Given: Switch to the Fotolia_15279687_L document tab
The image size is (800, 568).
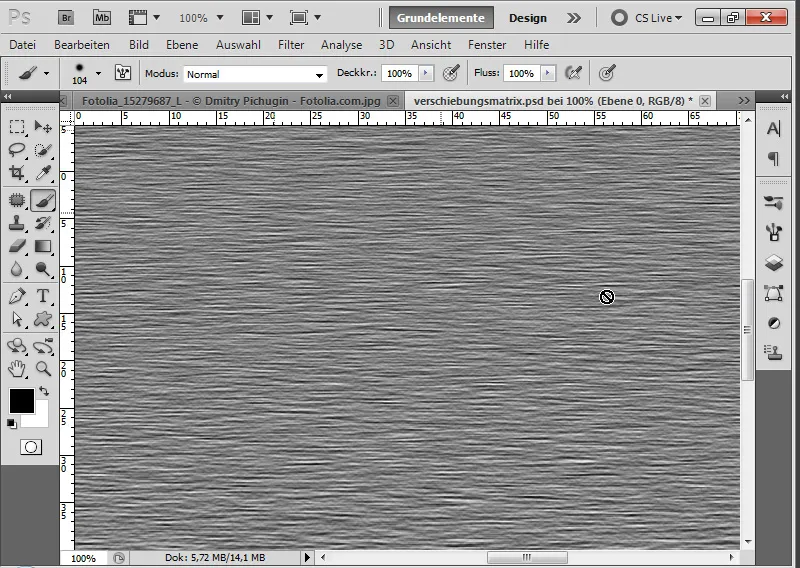Looking at the screenshot, I should coord(231,101).
